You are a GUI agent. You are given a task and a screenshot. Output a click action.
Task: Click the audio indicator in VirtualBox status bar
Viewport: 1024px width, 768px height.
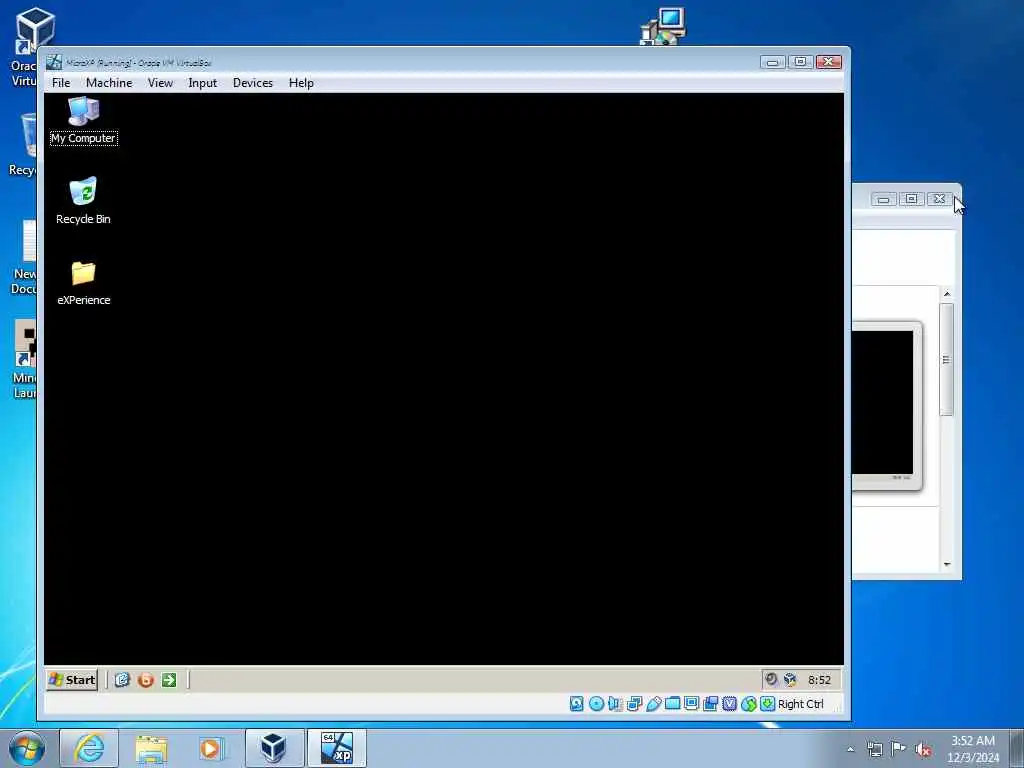coord(615,703)
